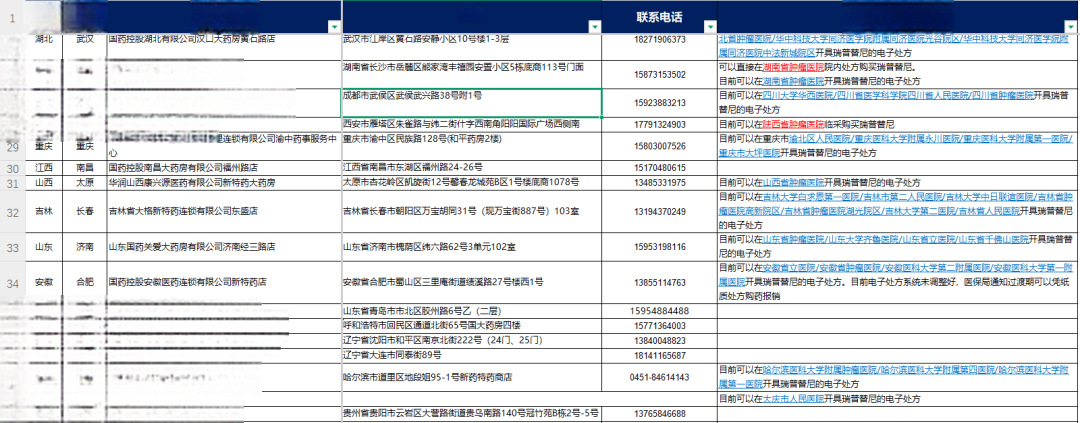
Task: Select address cell 辽宁省沈阳市和平区南京北街222号
Action: tap(472, 341)
